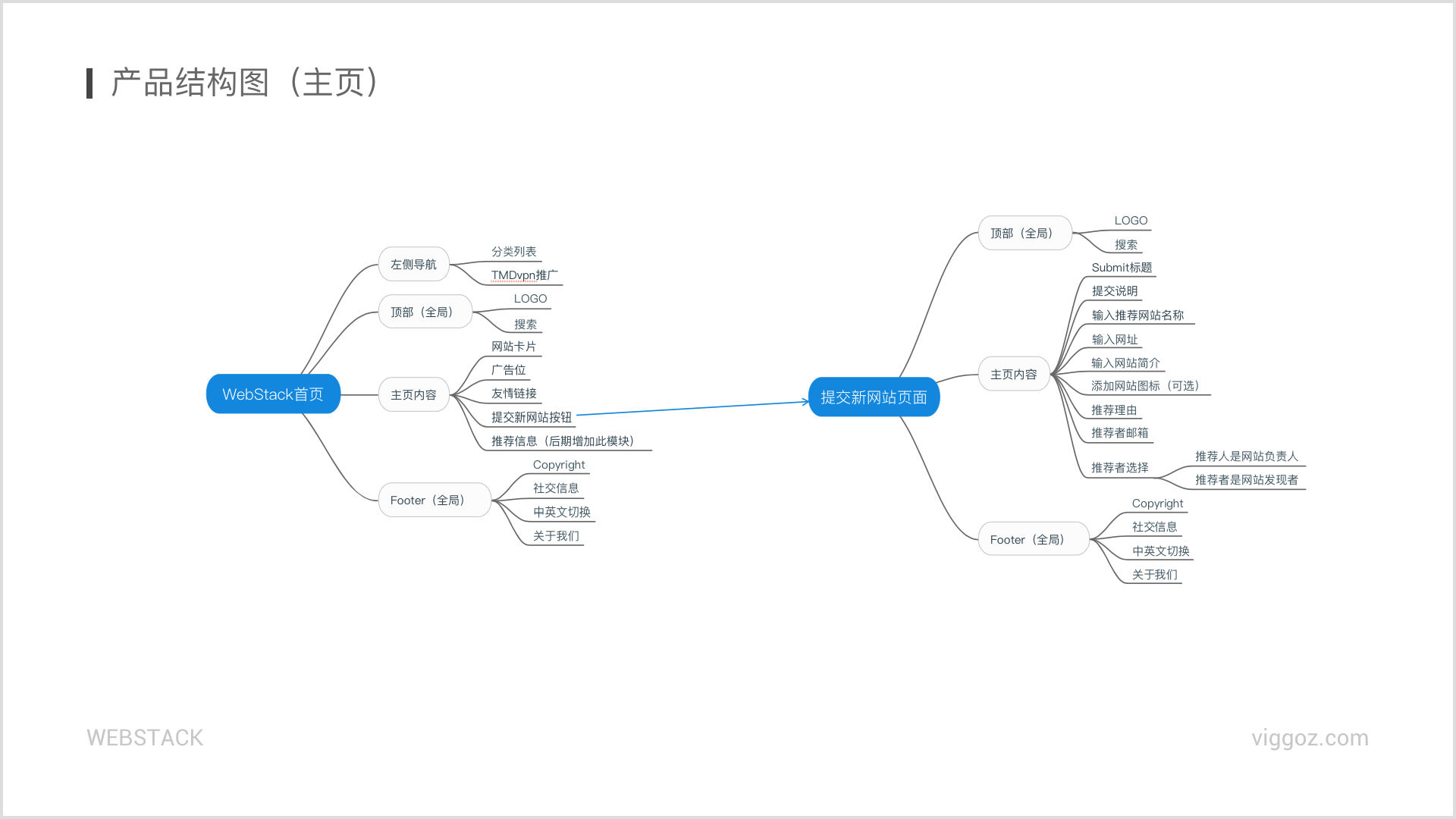The height and width of the screenshot is (819, 1456).
Task: Select the 提交说明 leaf node
Action: [1114, 291]
